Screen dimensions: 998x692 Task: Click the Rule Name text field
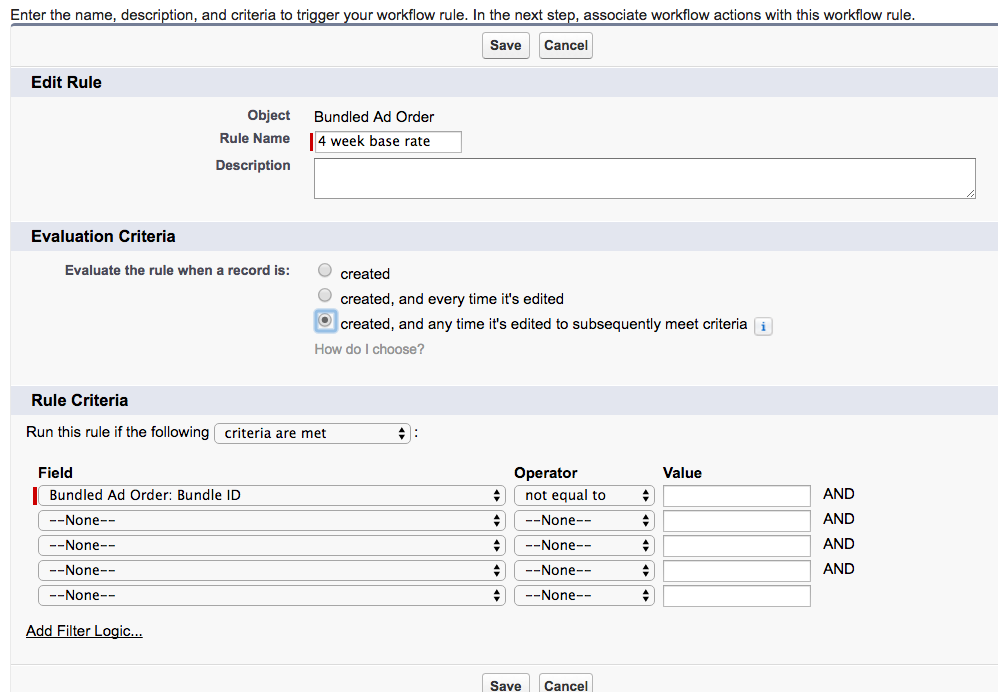pyautogui.click(x=387, y=142)
